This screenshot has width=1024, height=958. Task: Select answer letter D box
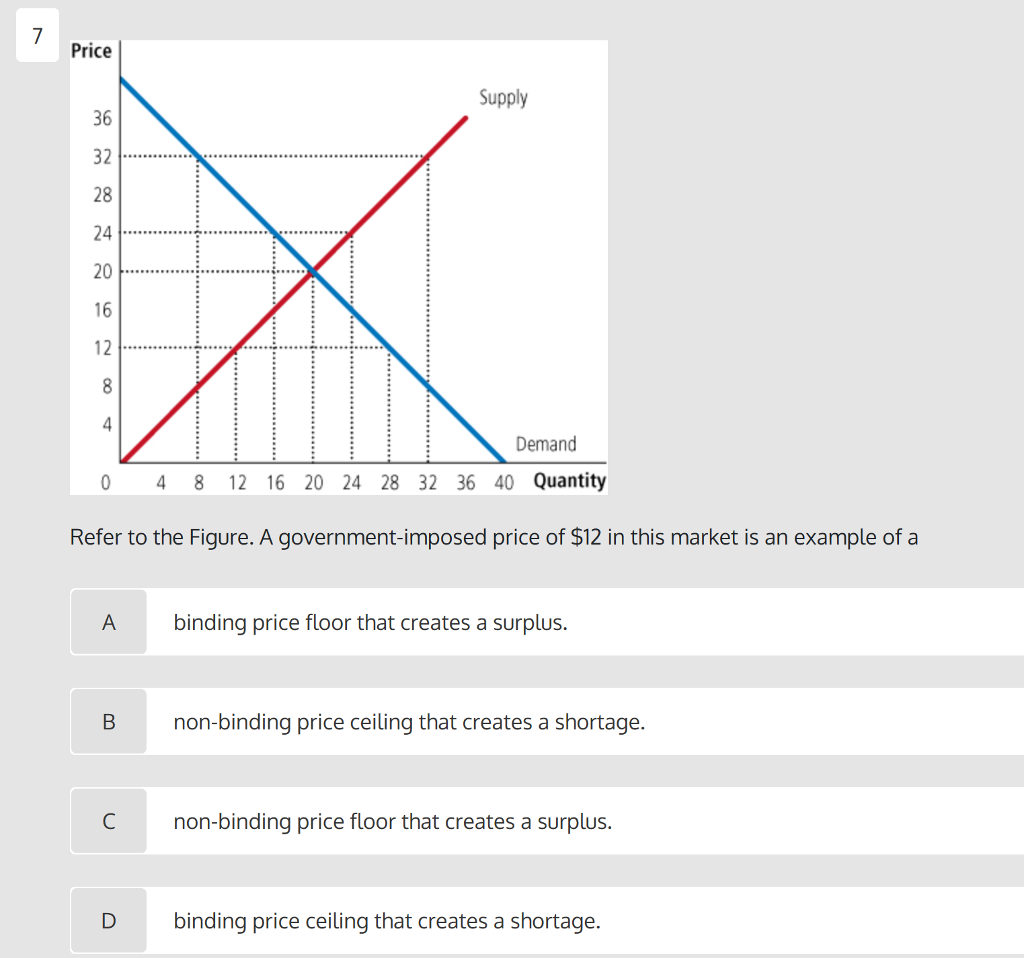coord(108,920)
